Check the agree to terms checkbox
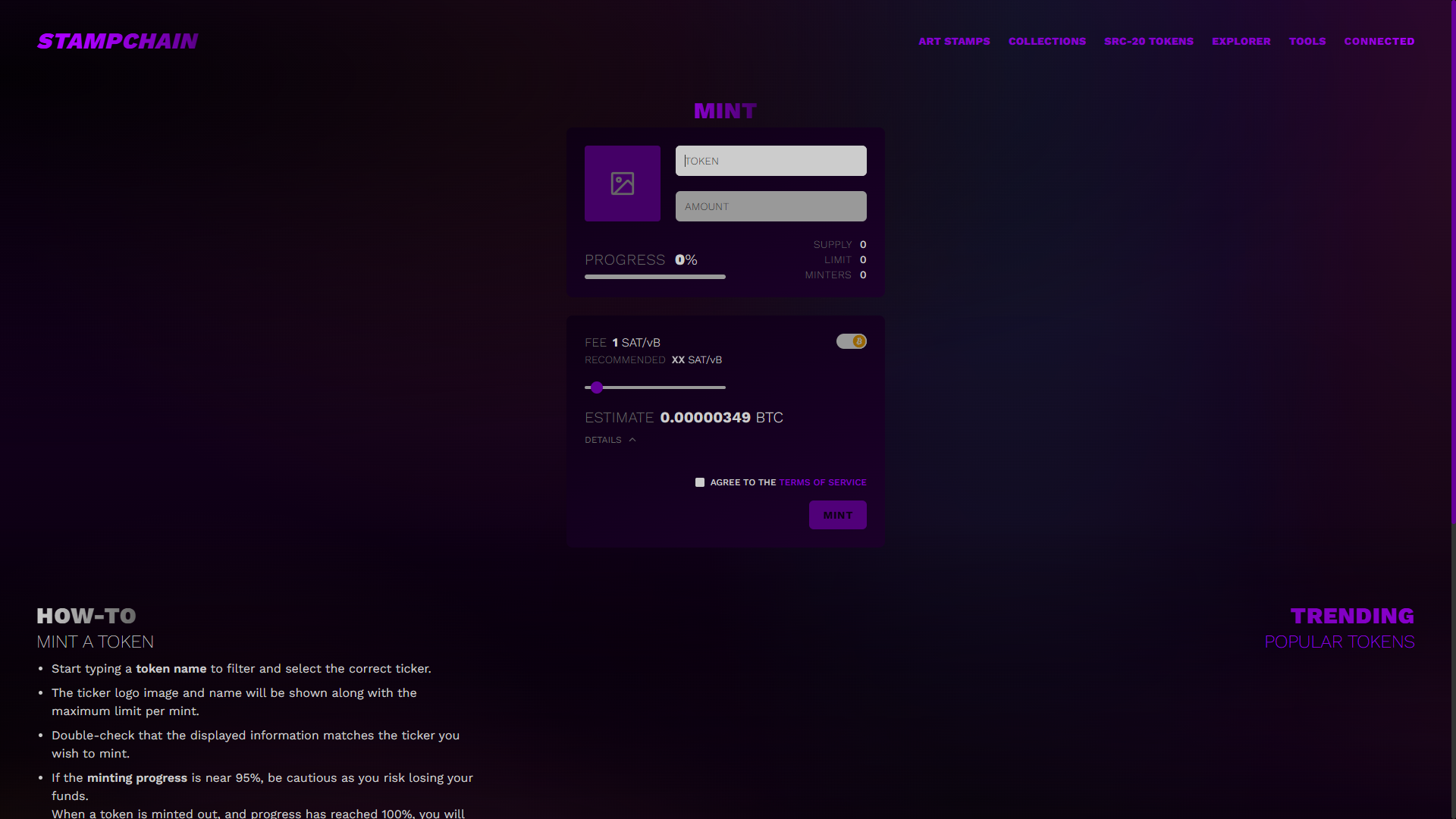This screenshot has width=1456, height=819. 699,482
